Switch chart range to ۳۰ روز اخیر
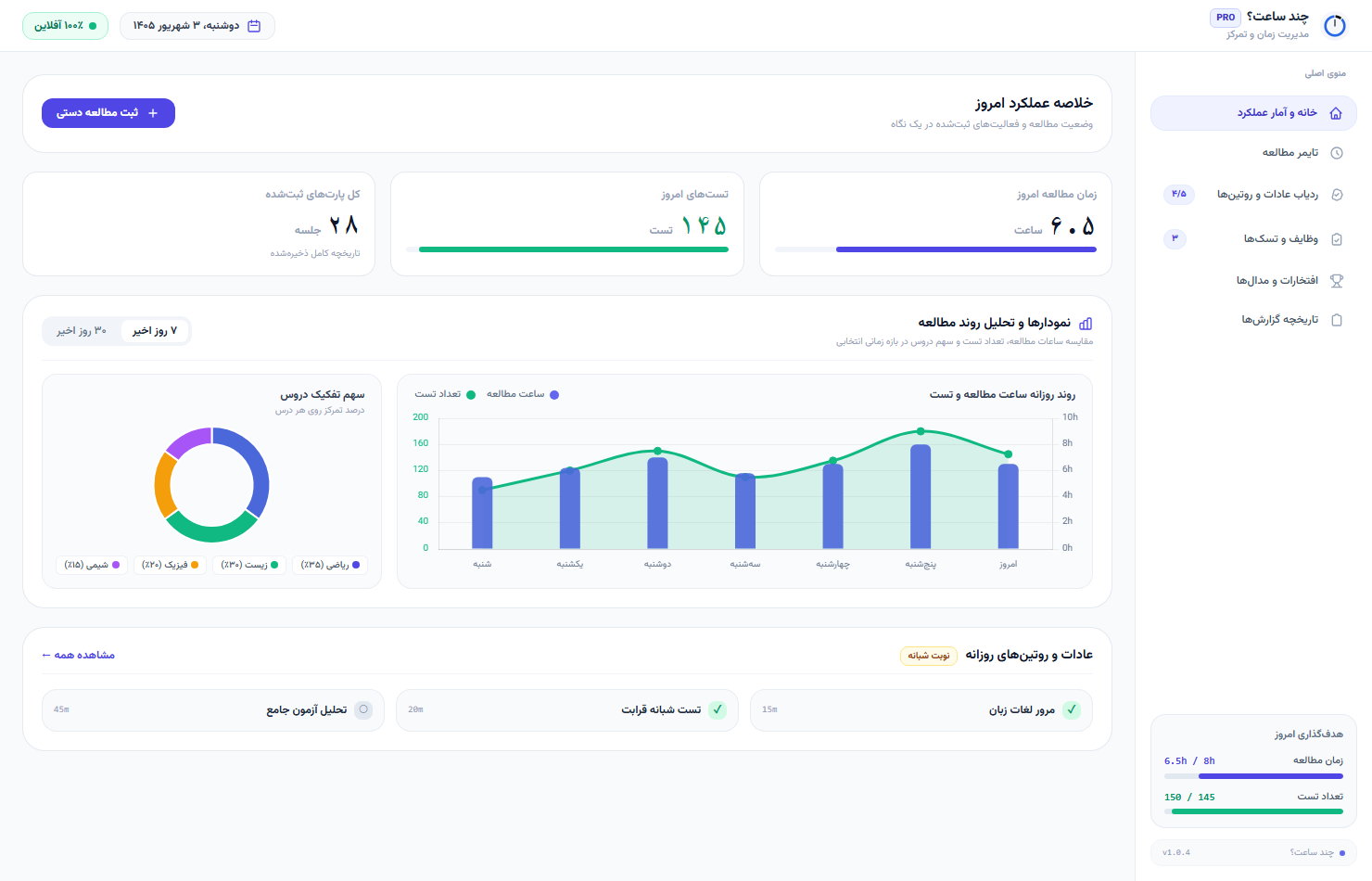Screen dimensions: 1372x881 pos(82,331)
